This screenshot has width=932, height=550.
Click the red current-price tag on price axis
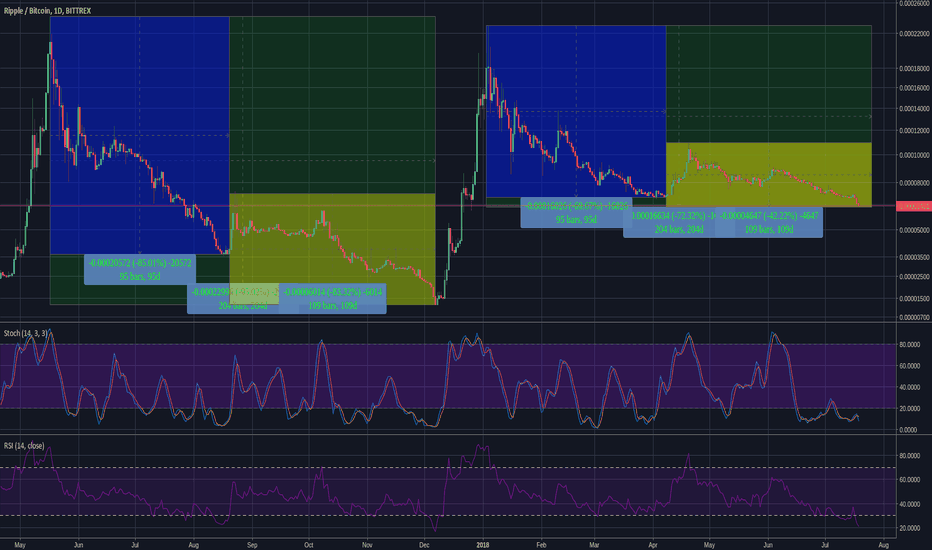914,206
